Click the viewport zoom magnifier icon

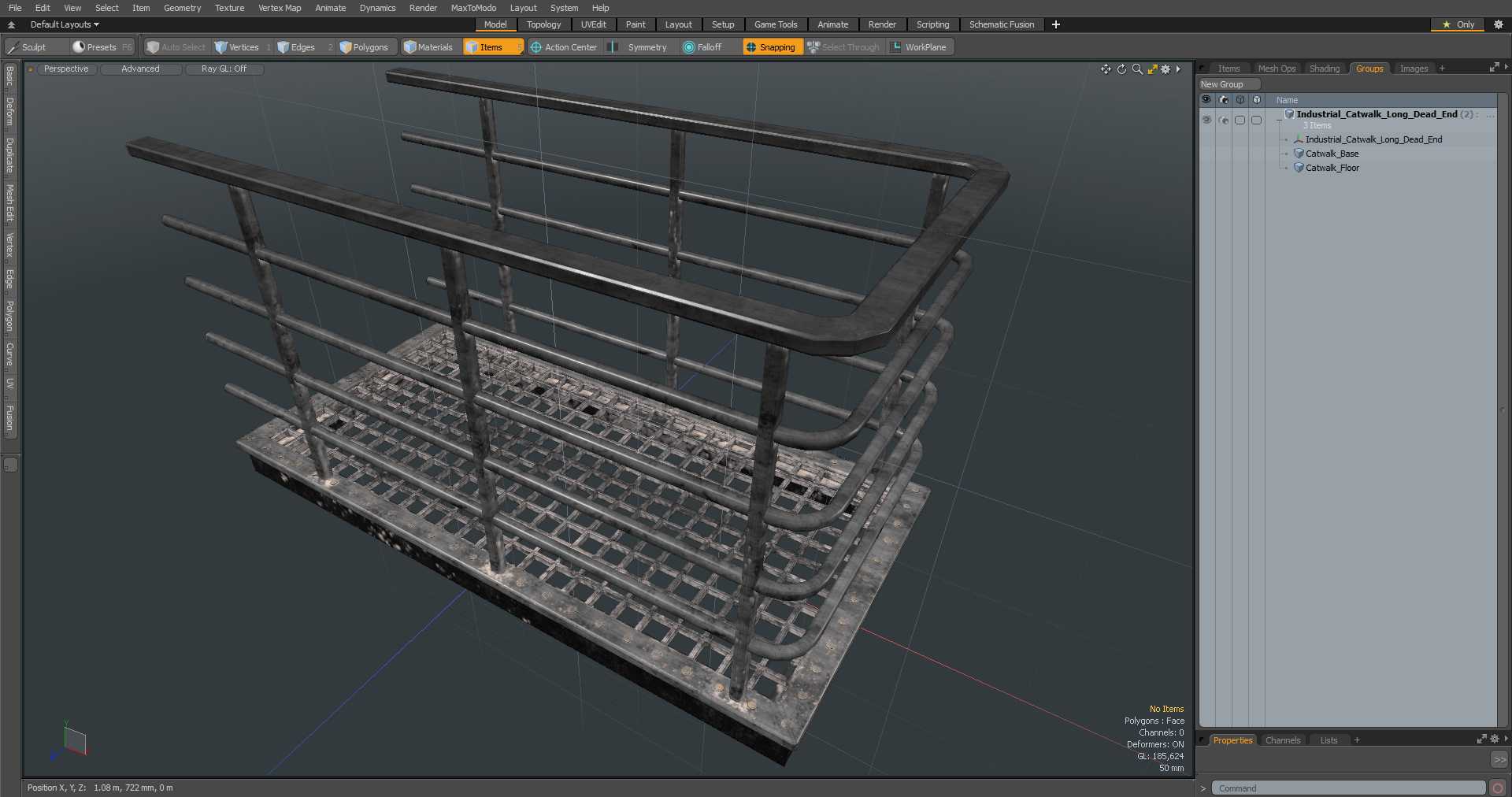pos(1137,69)
